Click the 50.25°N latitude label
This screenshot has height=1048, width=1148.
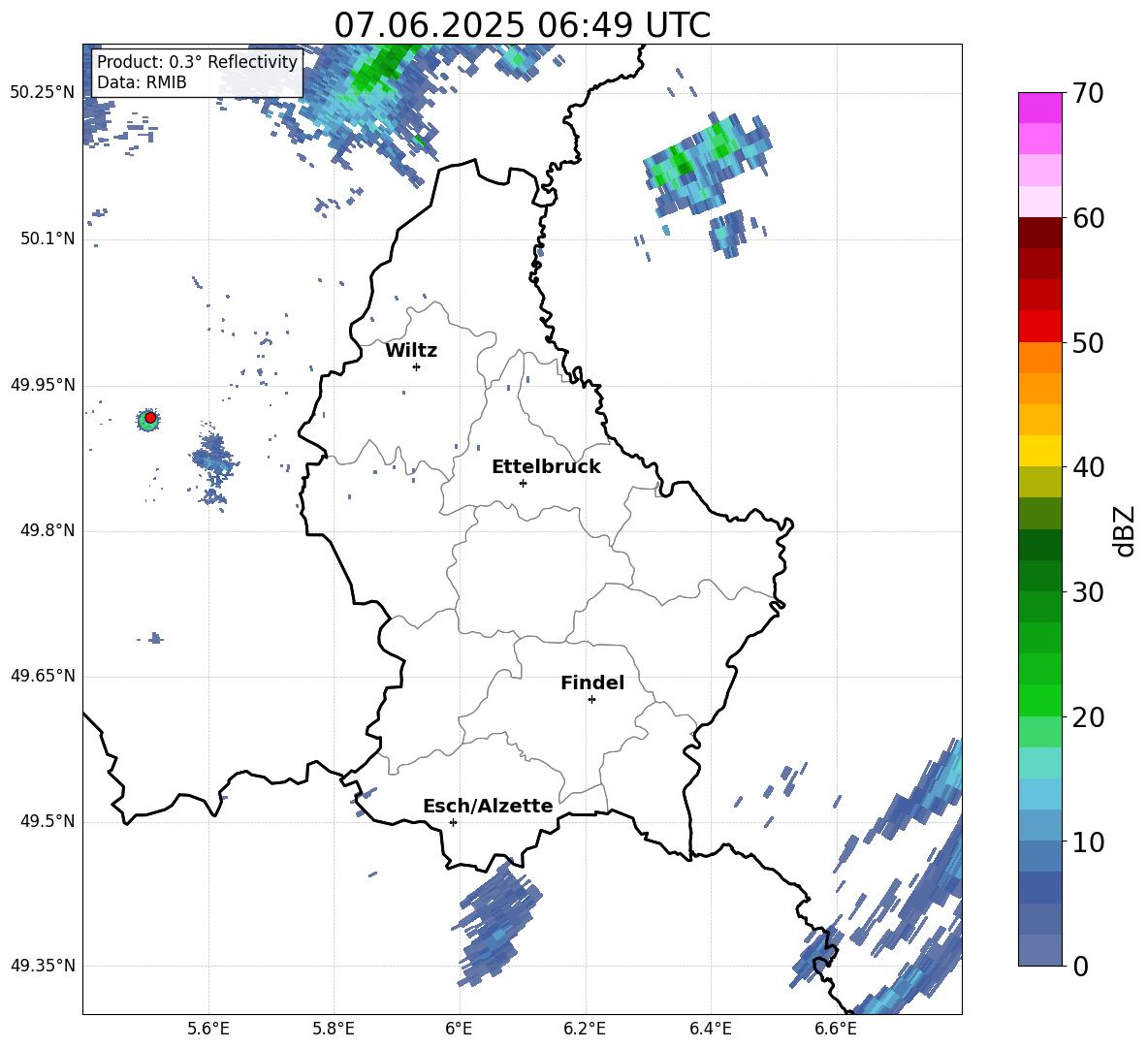click(x=43, y=93)
